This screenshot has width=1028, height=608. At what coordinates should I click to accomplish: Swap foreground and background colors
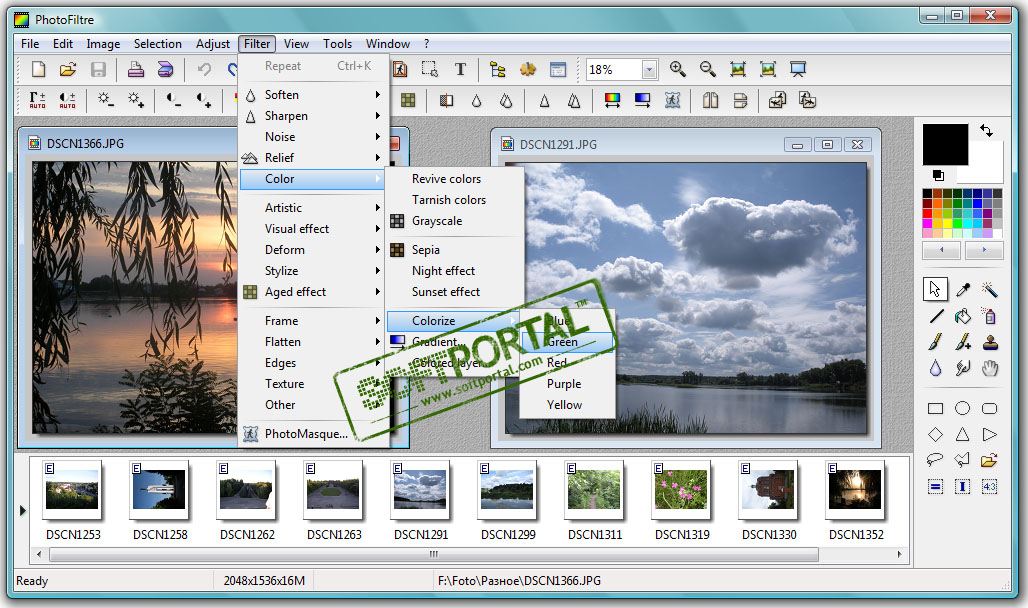tap(987, 130)
